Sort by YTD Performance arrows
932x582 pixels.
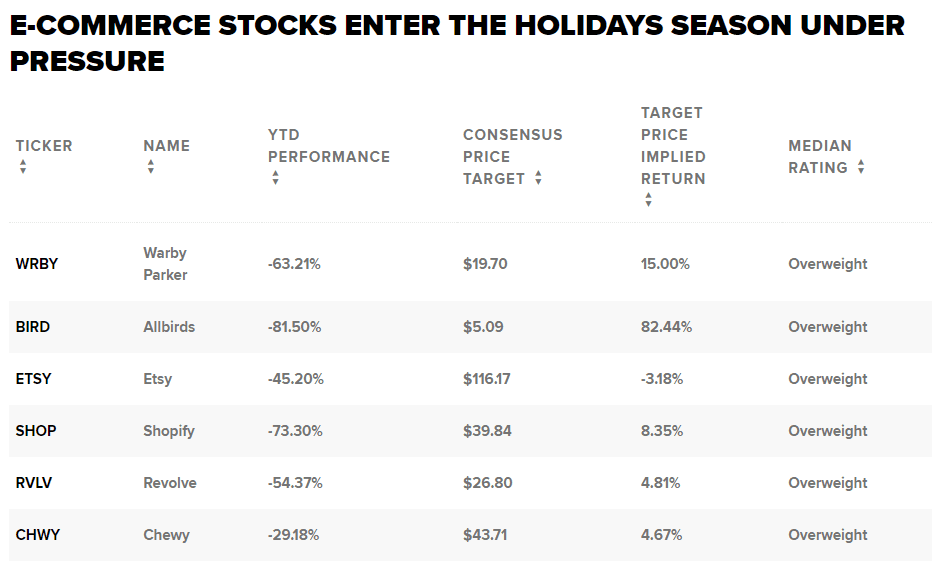click(x=276, y=178)
